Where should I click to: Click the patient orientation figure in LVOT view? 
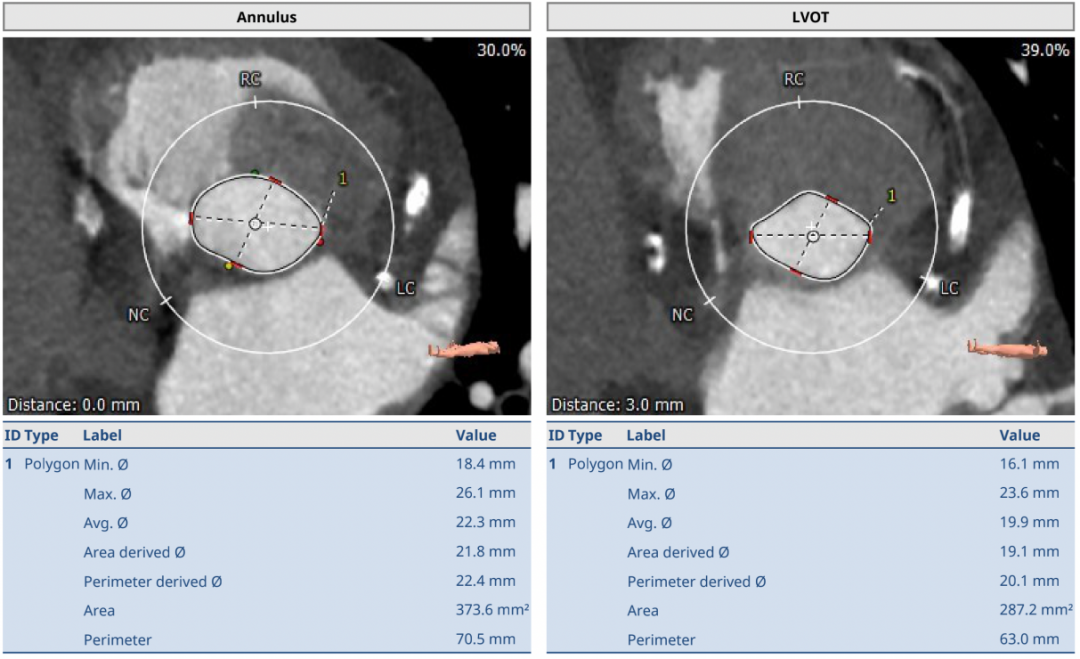(1006, 348)
